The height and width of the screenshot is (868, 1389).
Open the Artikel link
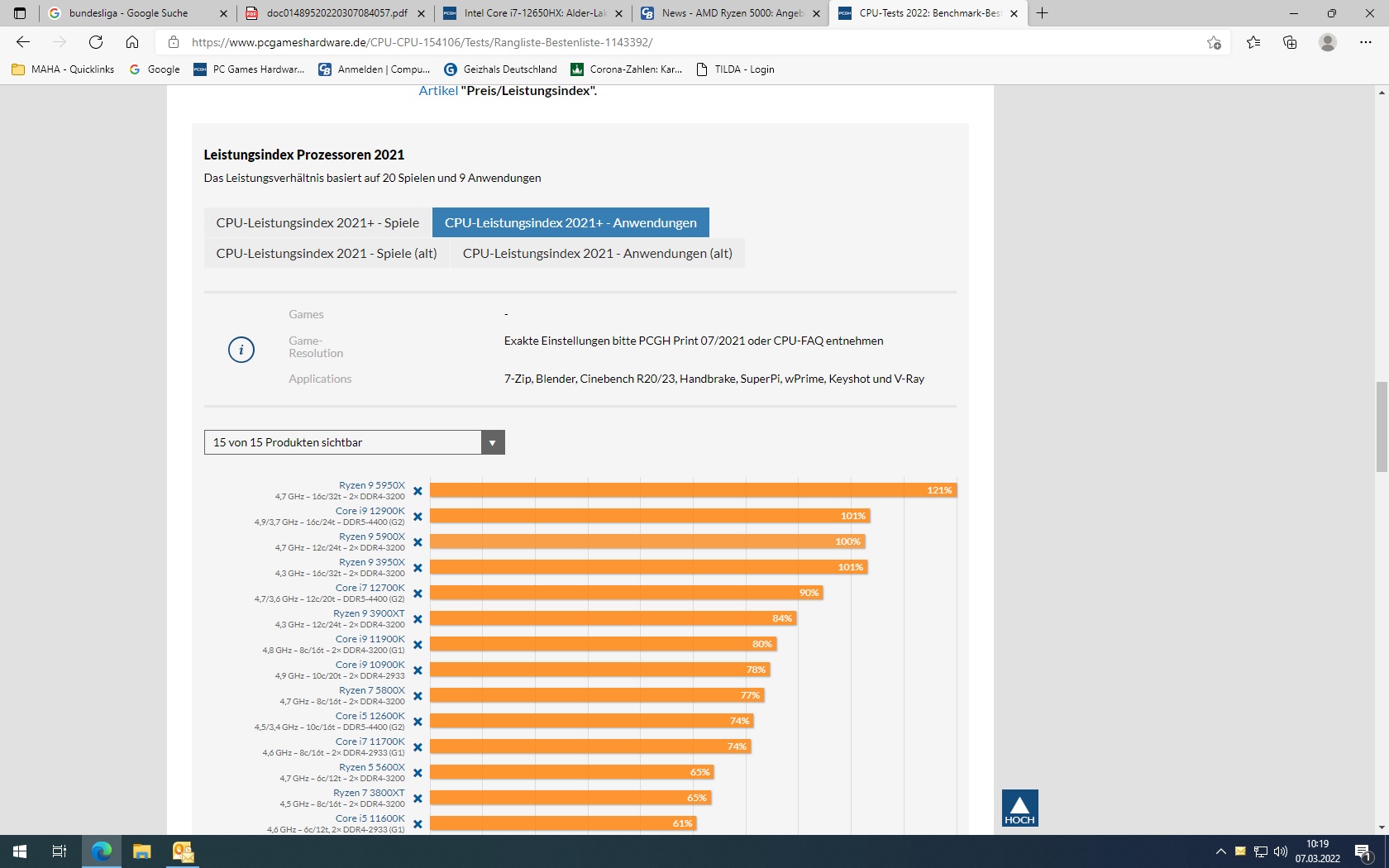point(438,91)
